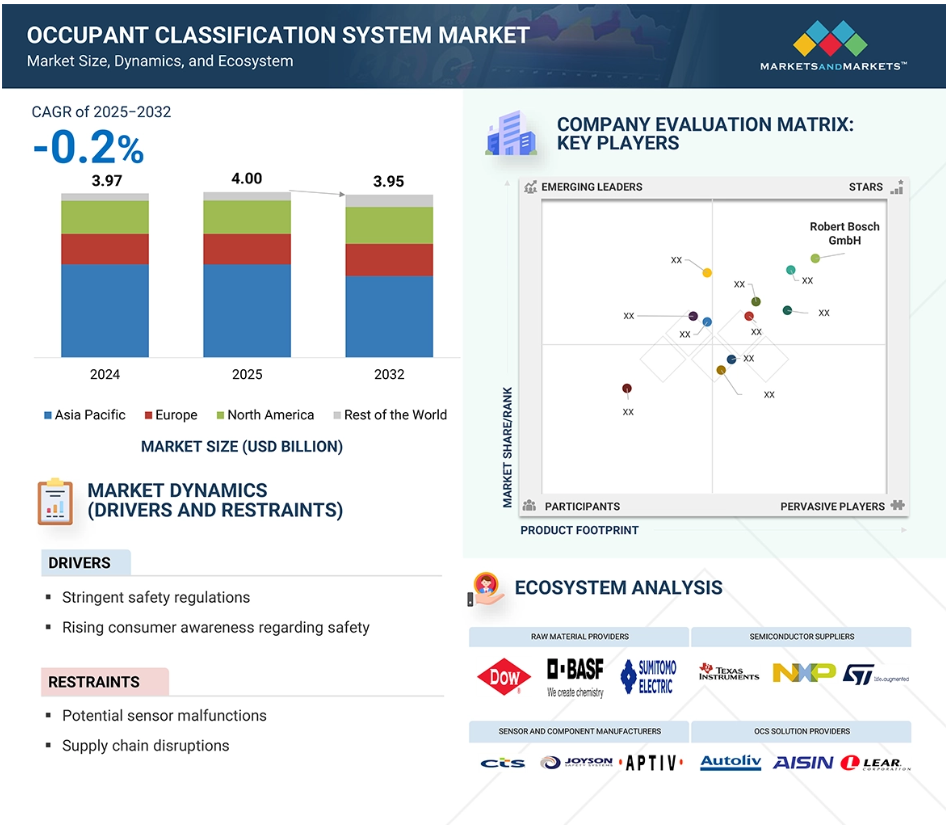Click the Asia Pacific blue legend swatch
The image size is (946, 825).
pyautogui.click(x=48, y=415)
